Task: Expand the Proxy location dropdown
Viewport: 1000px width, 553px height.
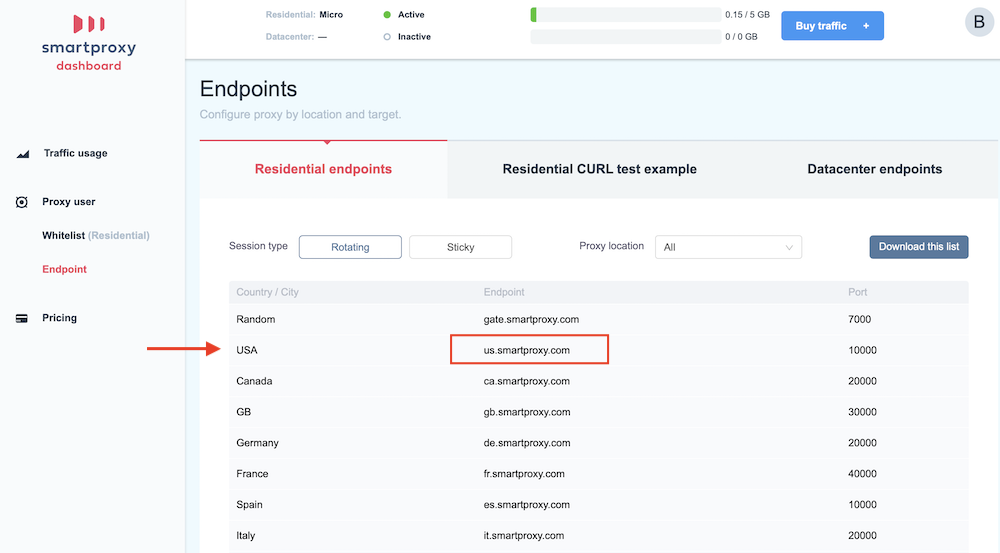Action: point(728,247)
